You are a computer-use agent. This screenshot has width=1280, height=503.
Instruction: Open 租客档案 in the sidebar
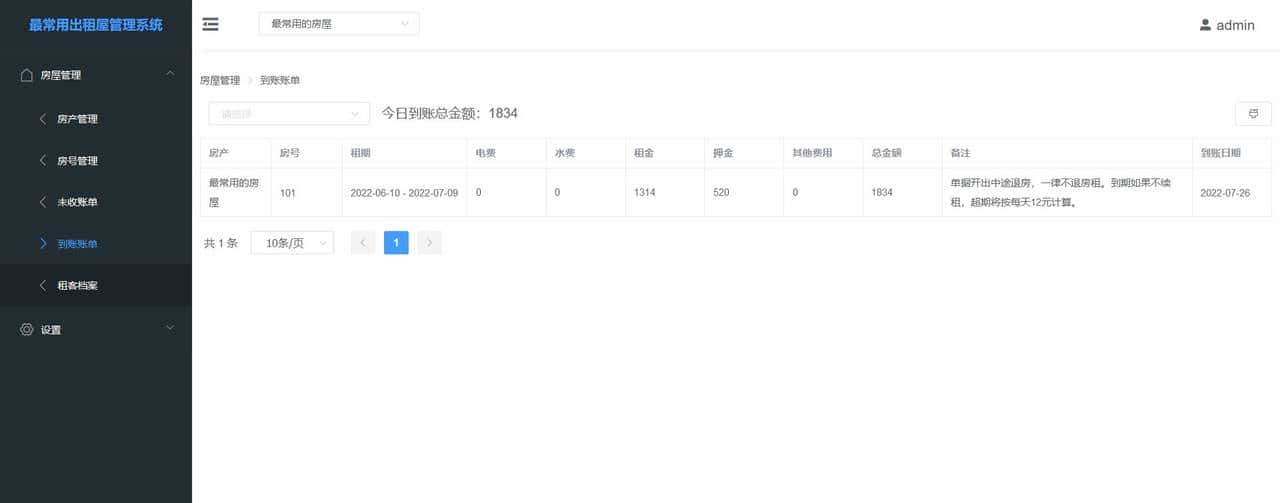96,285
